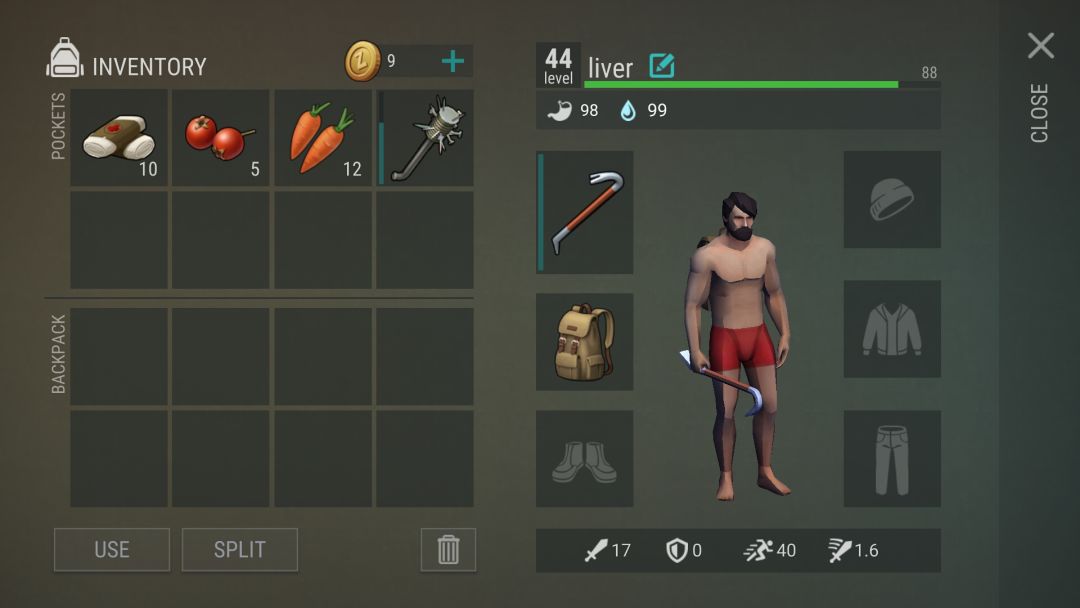Viewport: 1080px width, 608px height.
Task: Close the inventory with the X
Action: [1041, 45]
